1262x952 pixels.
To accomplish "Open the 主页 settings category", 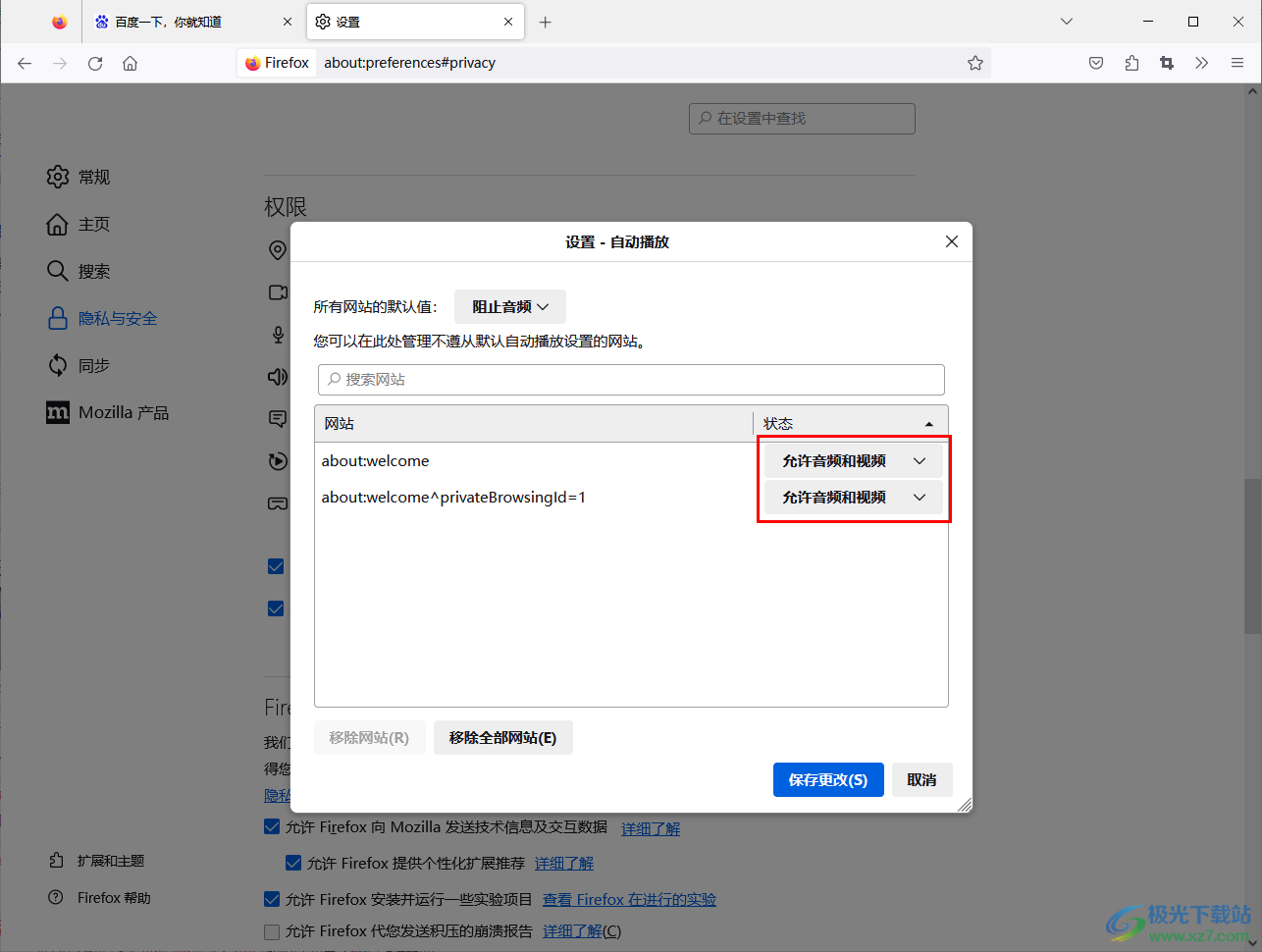I will (79, 224).
